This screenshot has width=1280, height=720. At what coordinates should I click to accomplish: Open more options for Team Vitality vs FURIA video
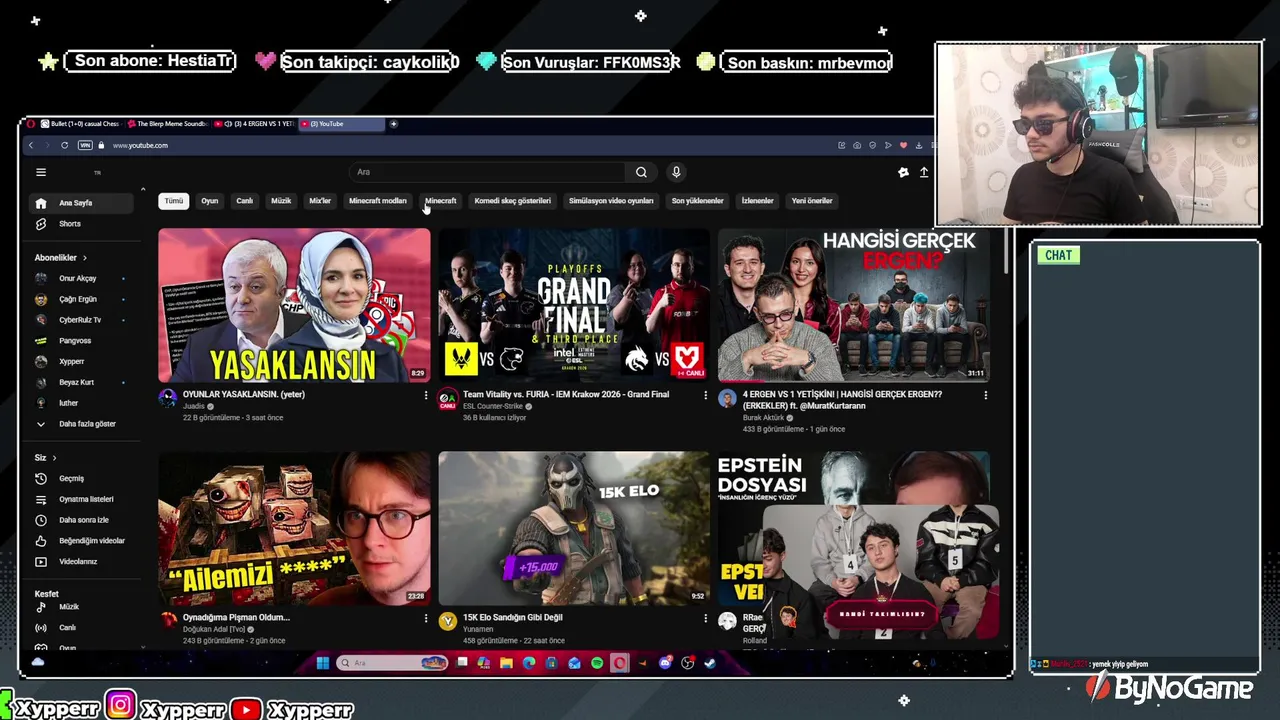pyautogui.click(x=705, y=395)
